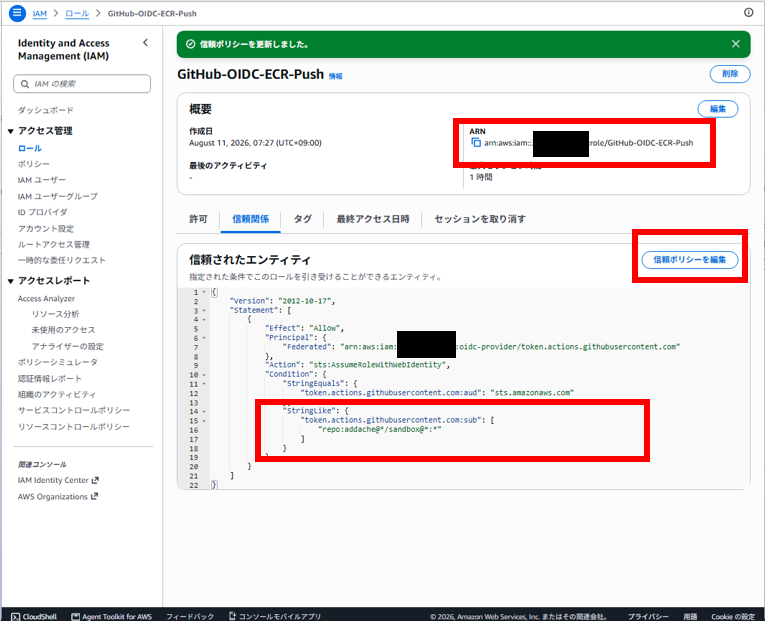Open the セッションを取り消す tab
The width and height of the screenshot is (765, 621).
click(480, 219)
